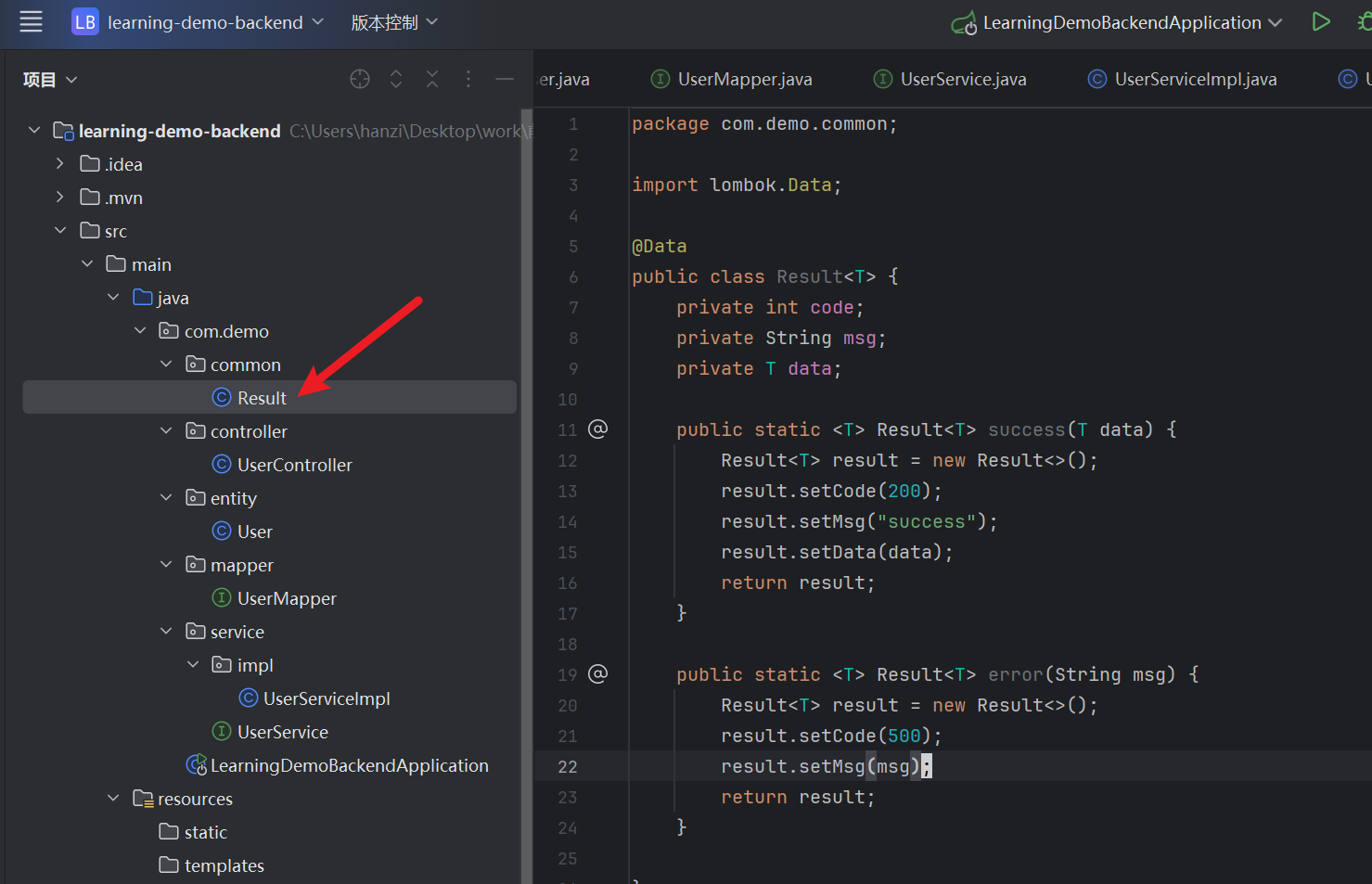Collapse the src folder
This screenshot has width=1372, height=884.
point(60,231)
